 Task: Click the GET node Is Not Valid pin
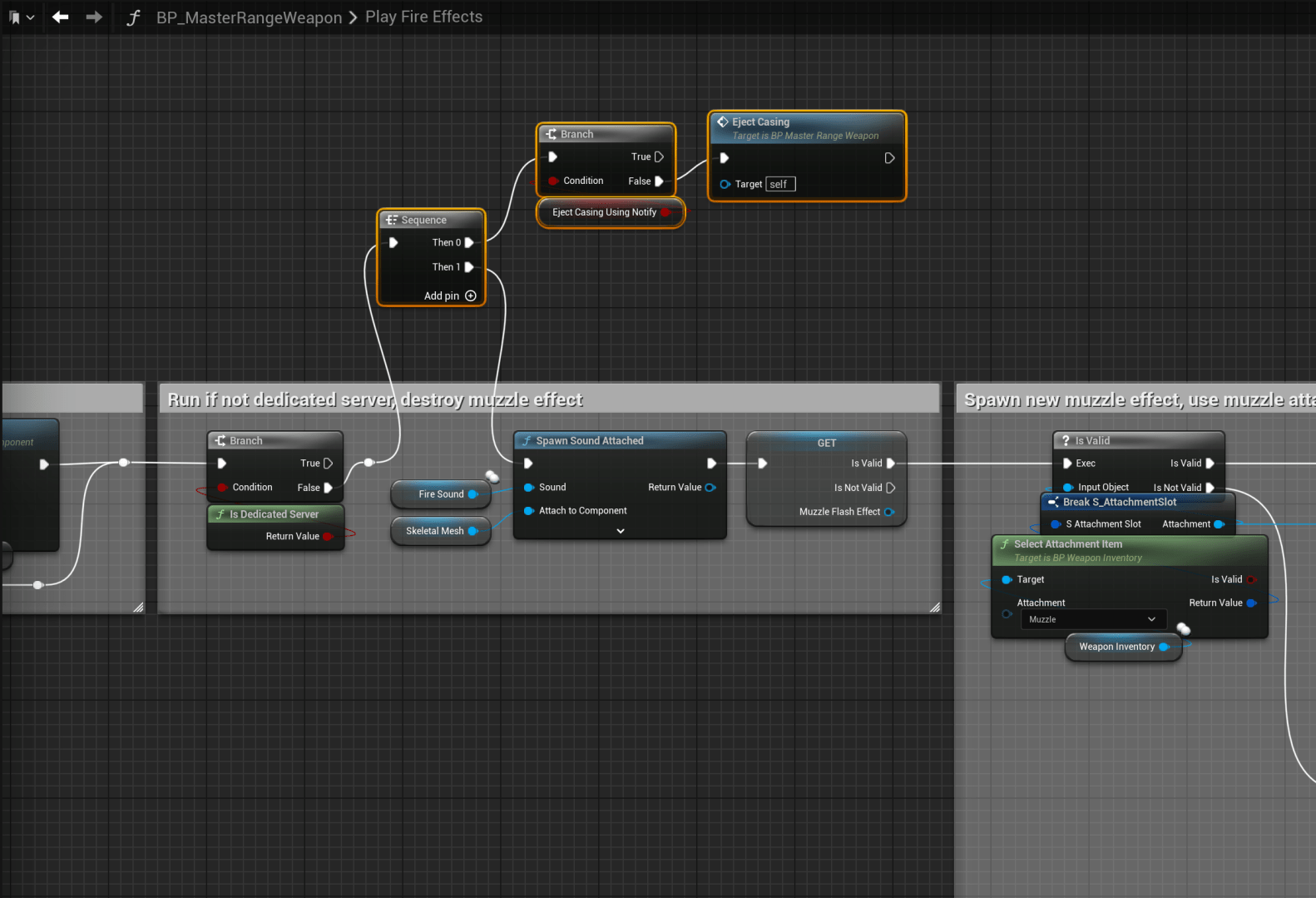(x=890, y=488)
